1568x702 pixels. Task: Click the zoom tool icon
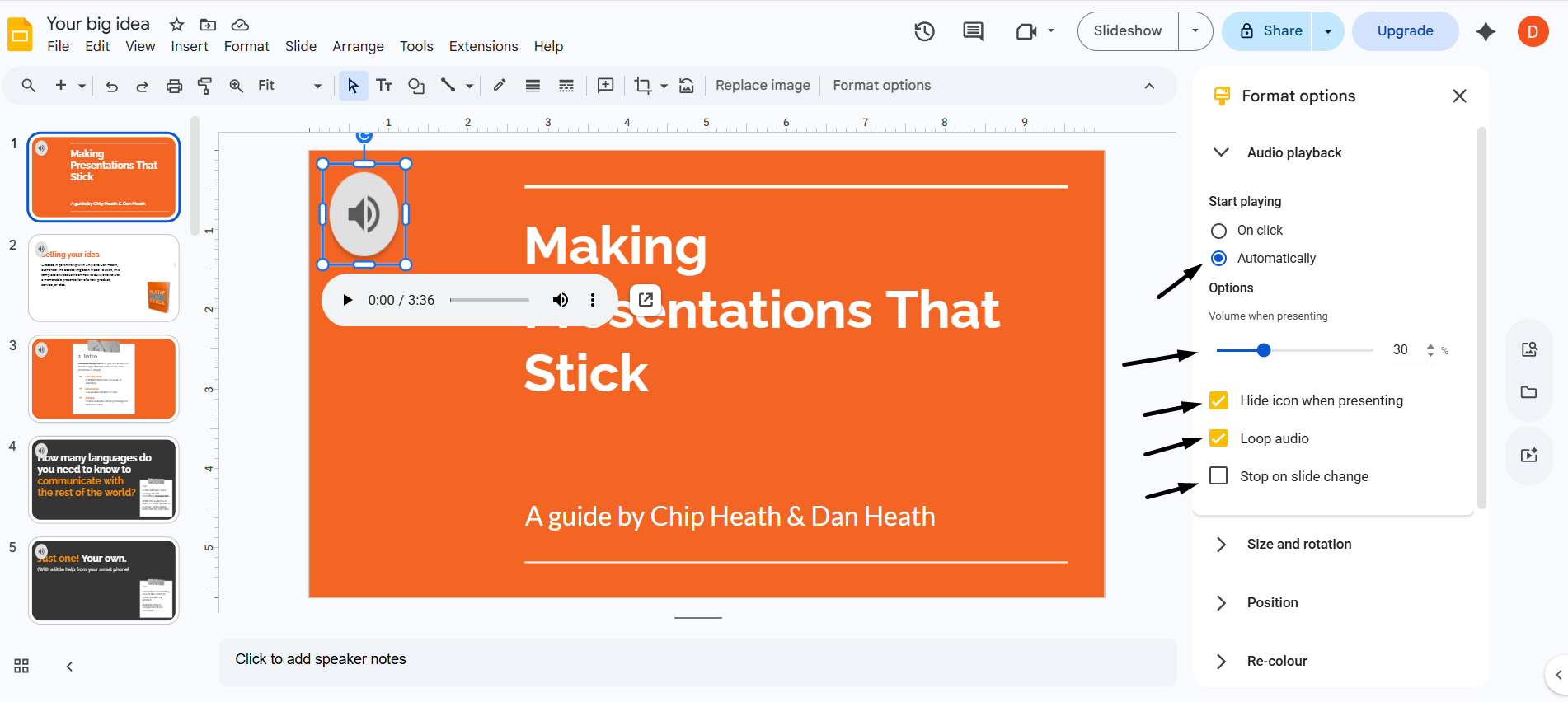click(237, 86)
